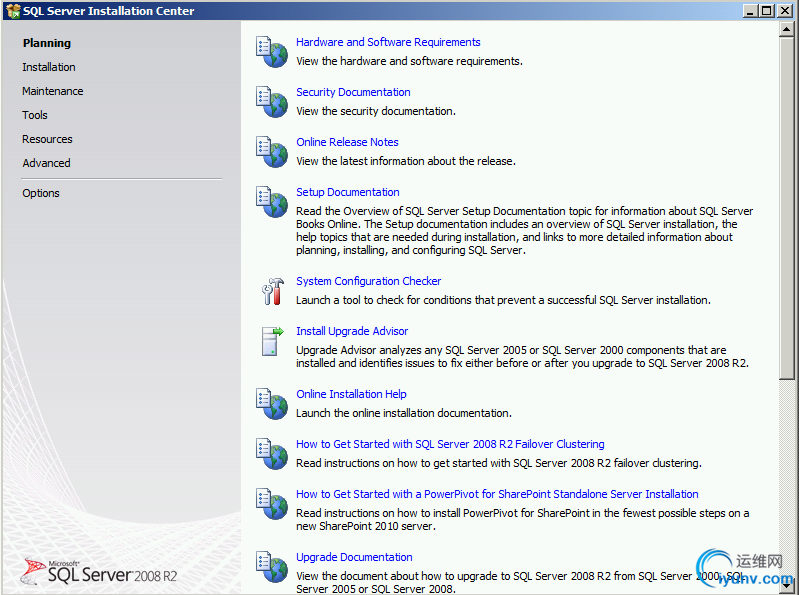Launch the System Configuration Checker
Screen dimensions: 799x595
(368, 281)
